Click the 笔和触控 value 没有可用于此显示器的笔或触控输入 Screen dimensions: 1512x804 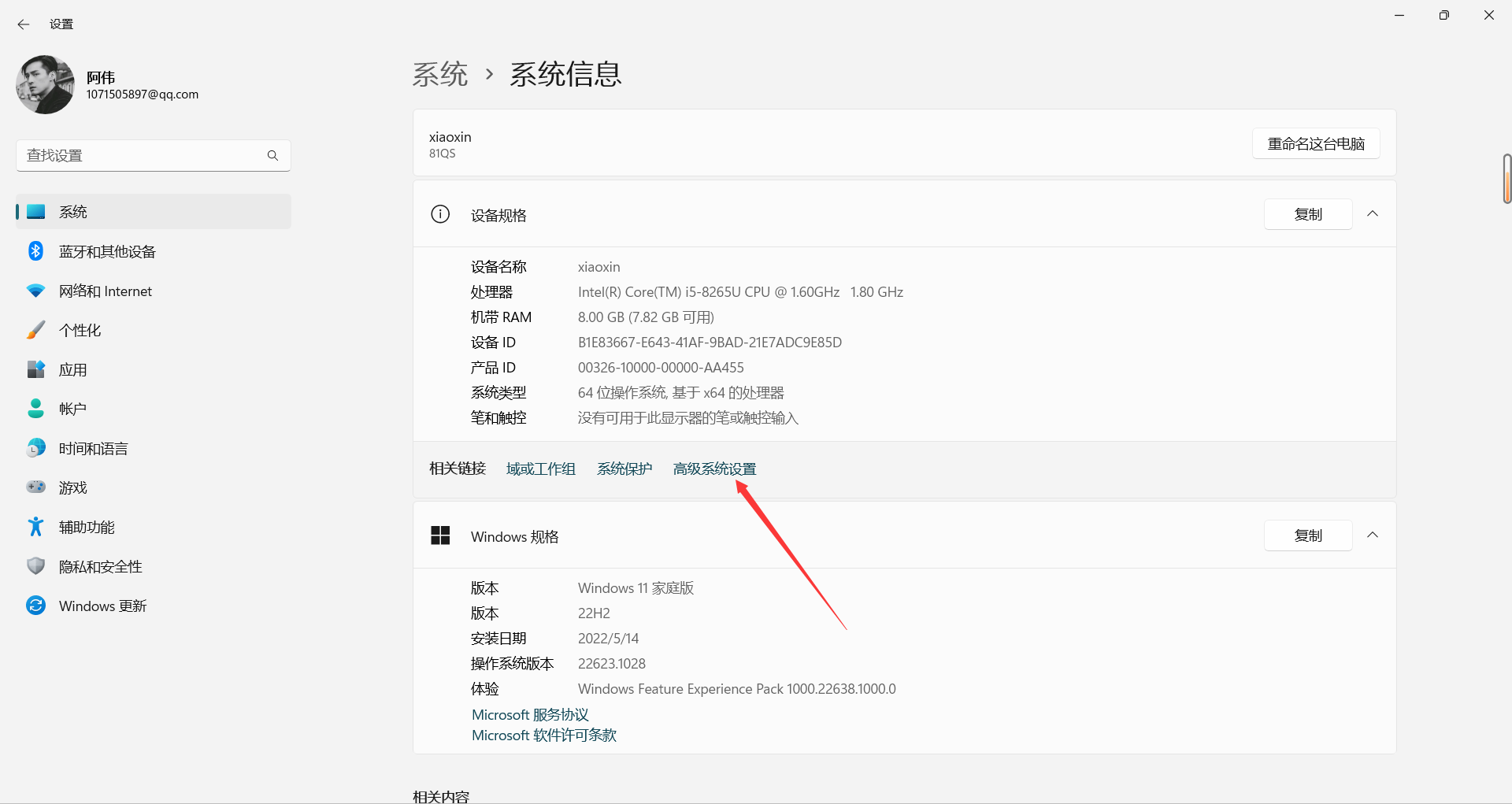pyautogui.click(x=688, y=418)
